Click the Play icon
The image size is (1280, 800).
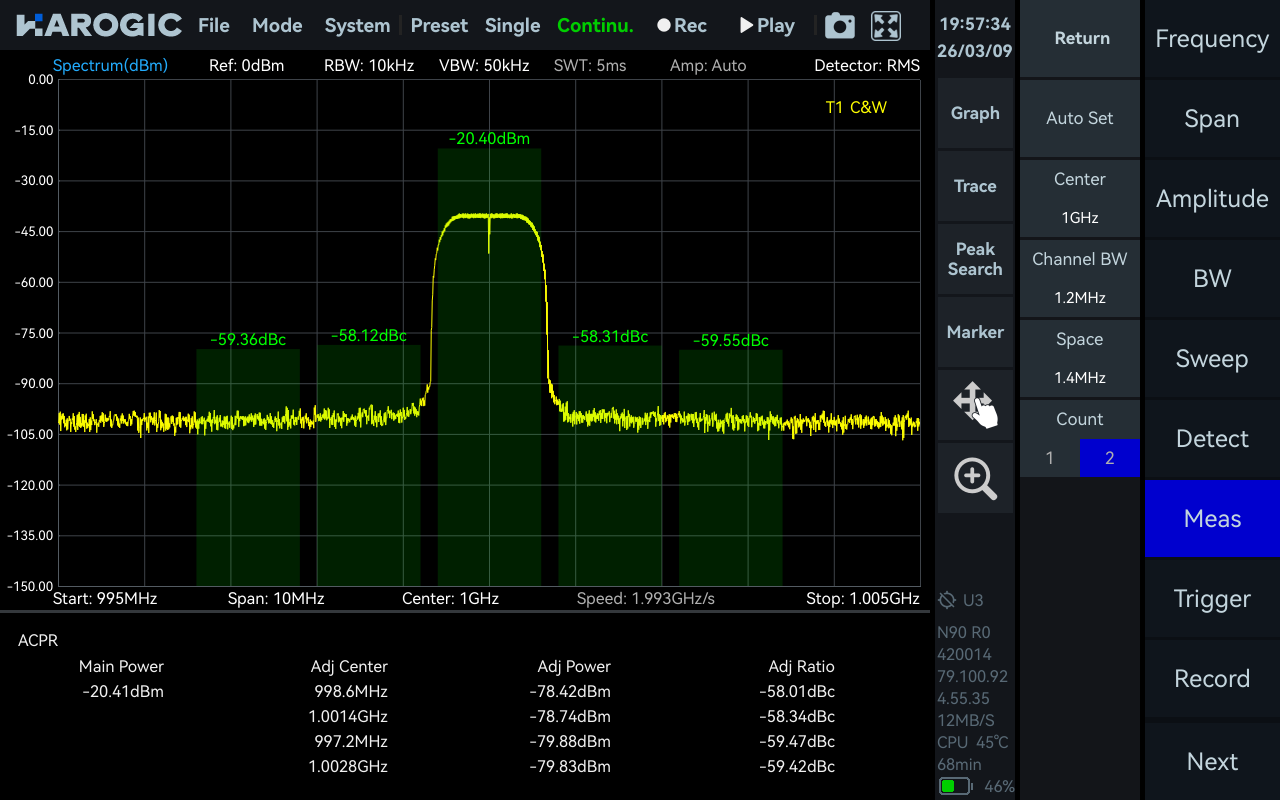766,25
